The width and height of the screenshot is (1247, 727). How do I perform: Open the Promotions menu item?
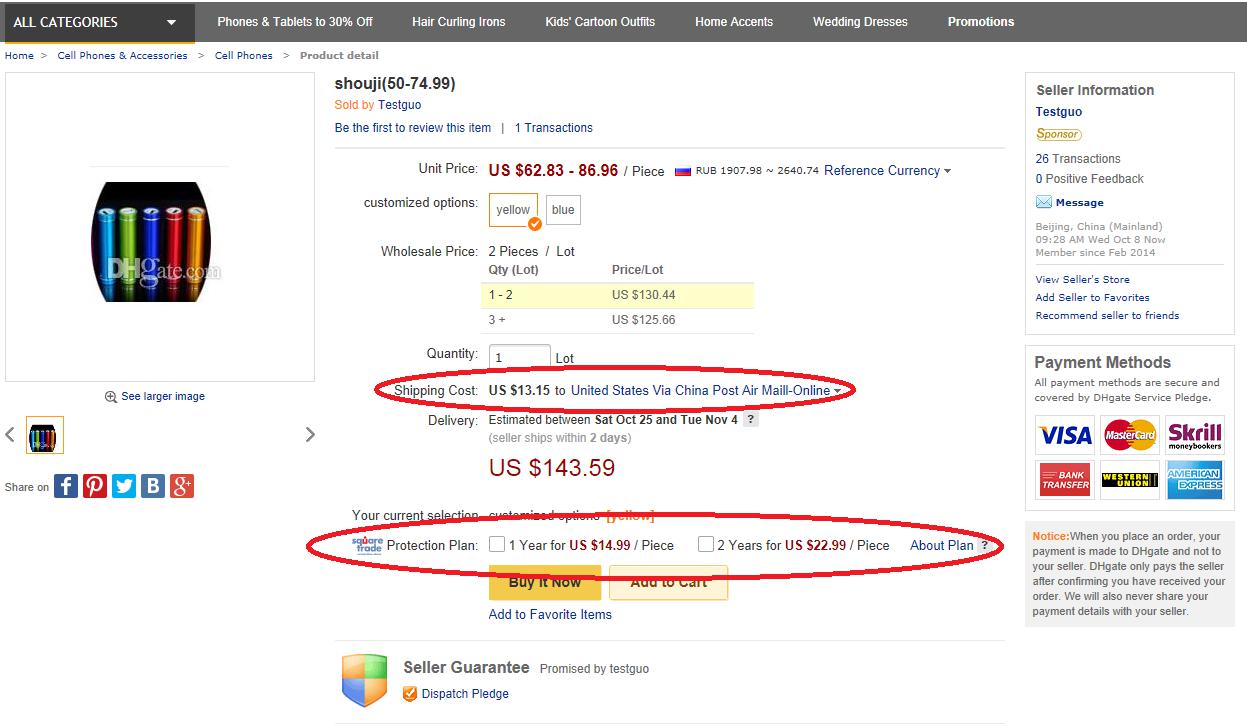(981, 21)
